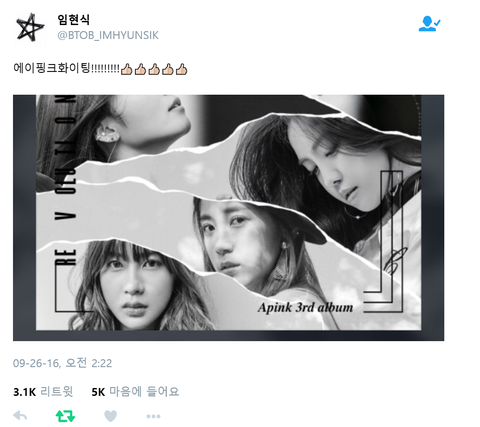Click the tweet text 에이핑크화이팅

[x=52, y=68]
